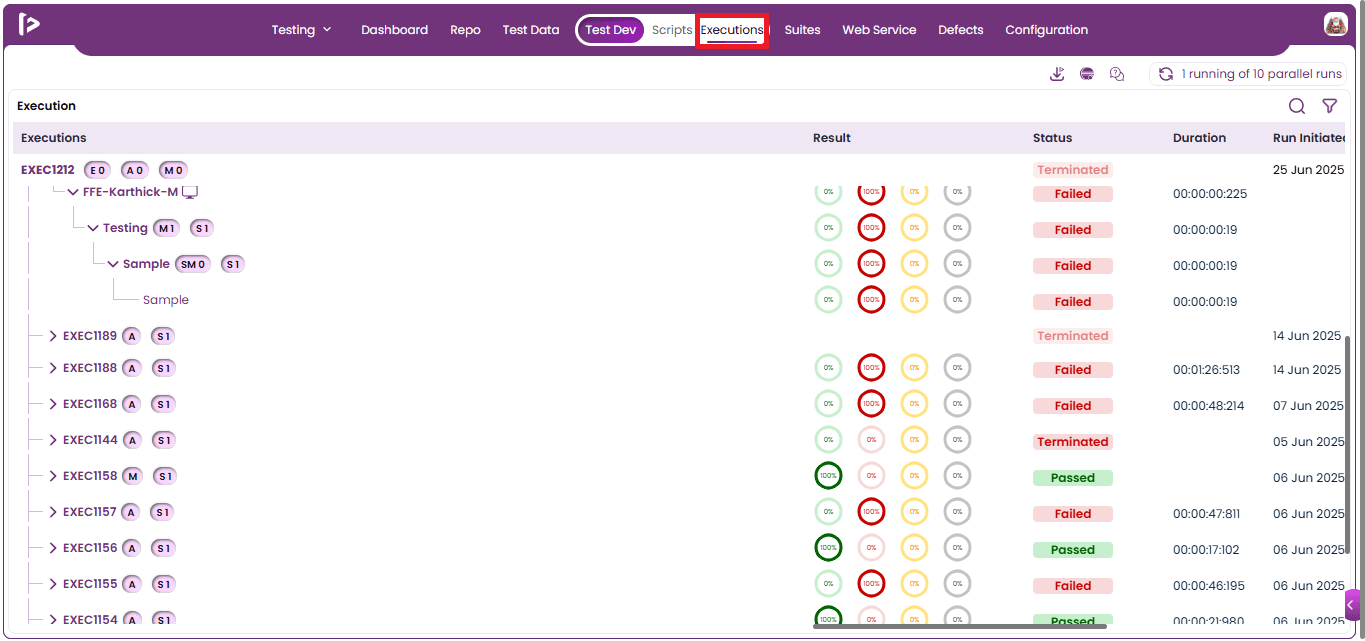Click the green 100% result ring for EXEC1156
1365x641 pixels.
pos(828,548)
